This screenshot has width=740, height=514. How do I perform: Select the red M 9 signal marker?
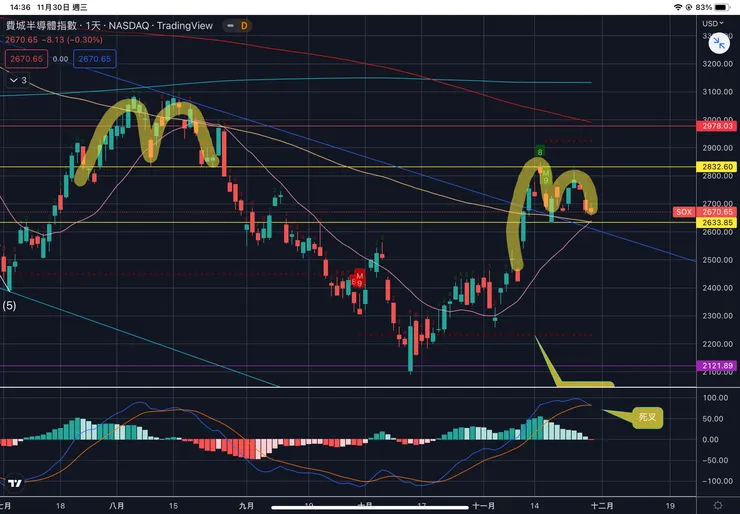click(x=360, y=279)
